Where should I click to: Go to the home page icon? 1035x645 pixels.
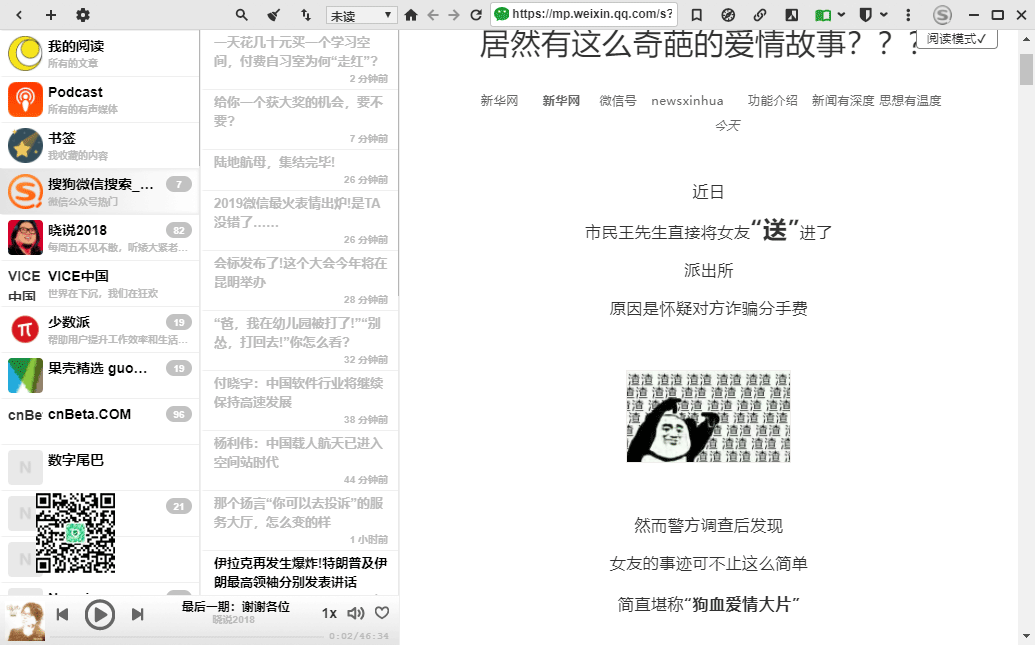(x=411, y=15)
